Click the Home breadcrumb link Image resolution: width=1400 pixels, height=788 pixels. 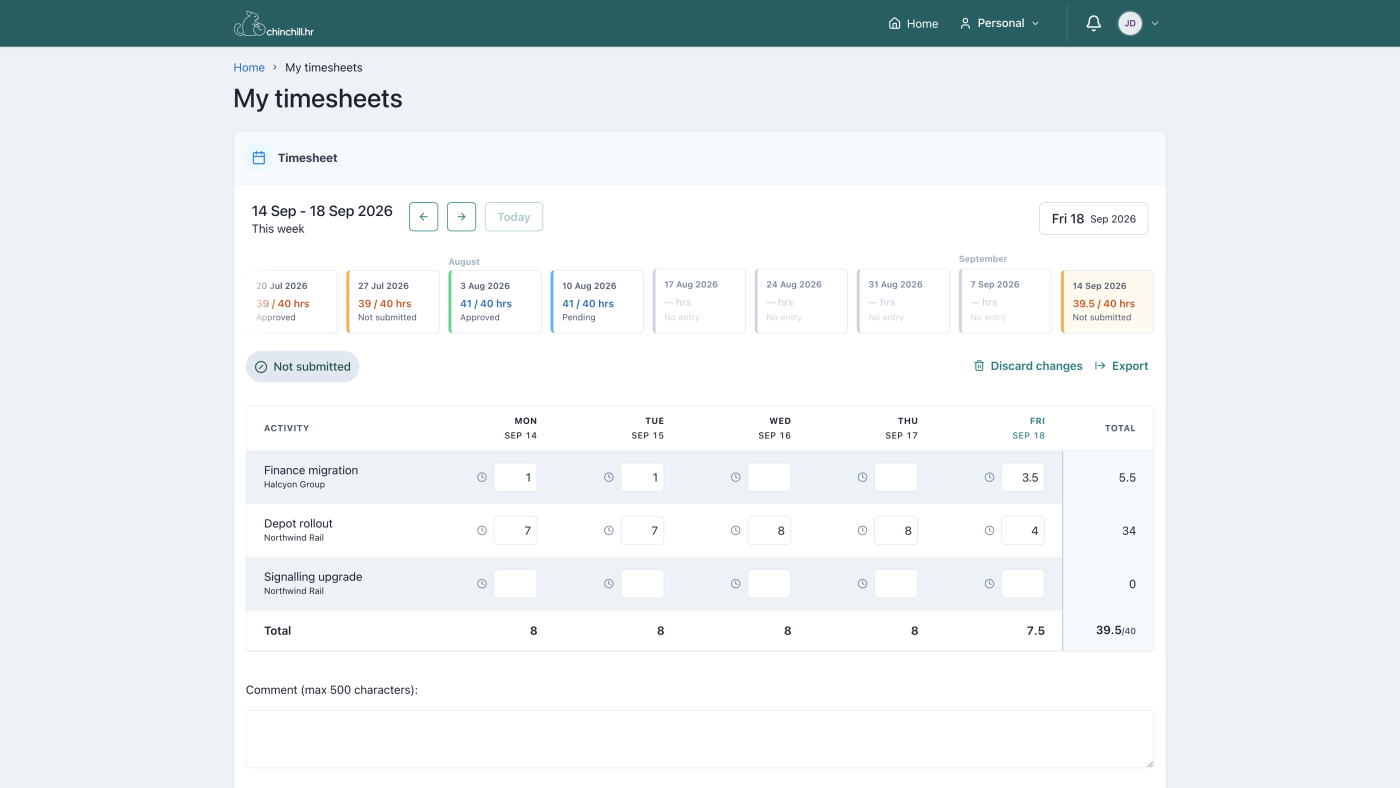click(249, 68)
